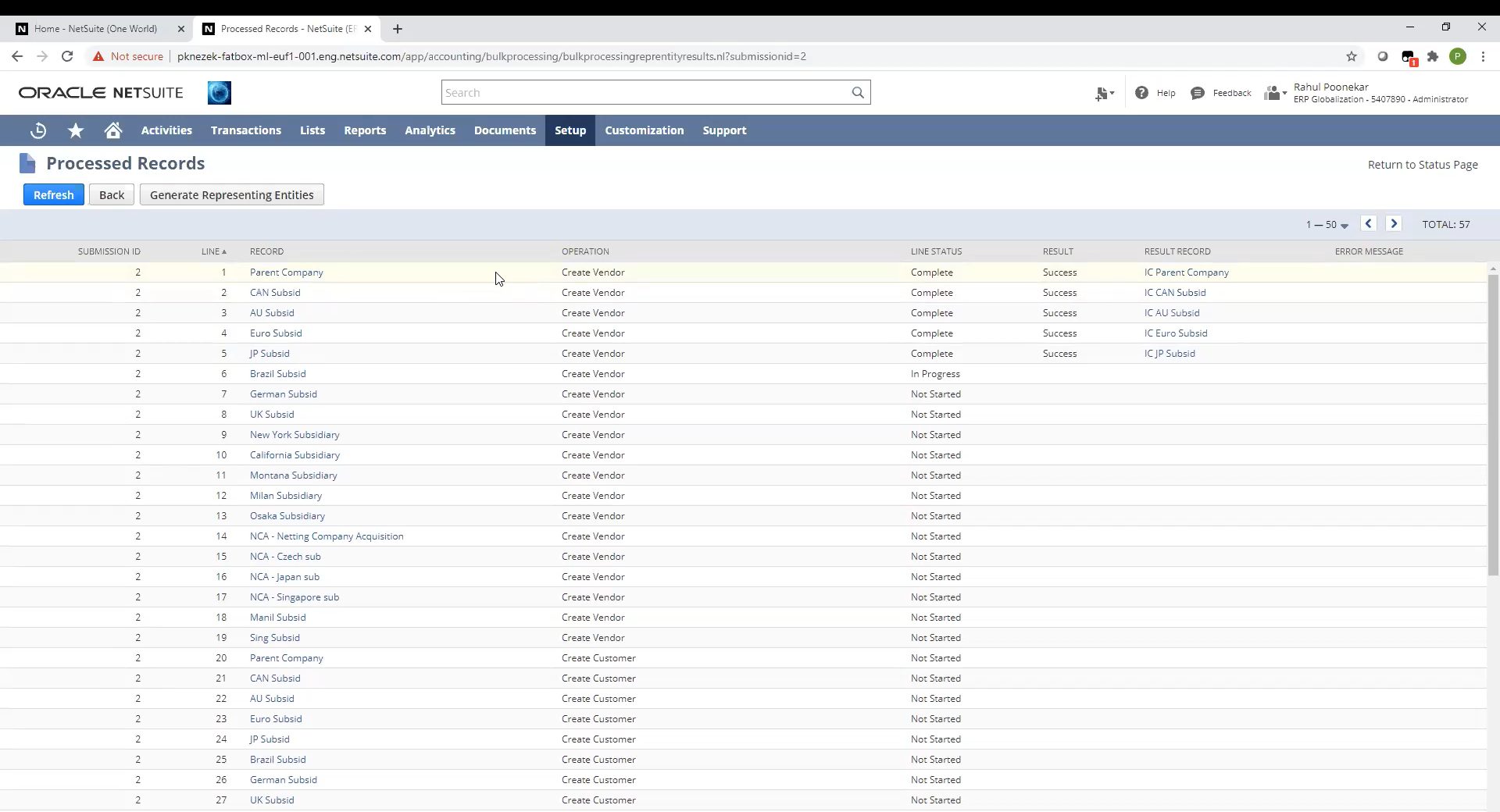Expand the user role switcher menu

click(1275, 94)
